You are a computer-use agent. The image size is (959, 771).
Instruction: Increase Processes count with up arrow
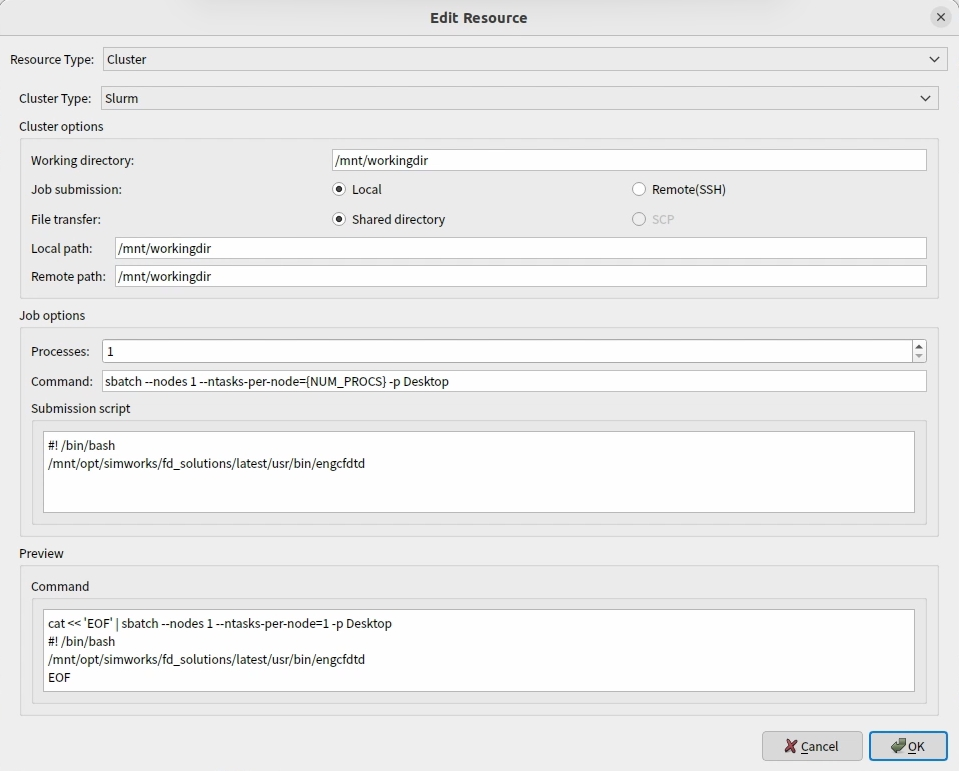tap(918, 346)
